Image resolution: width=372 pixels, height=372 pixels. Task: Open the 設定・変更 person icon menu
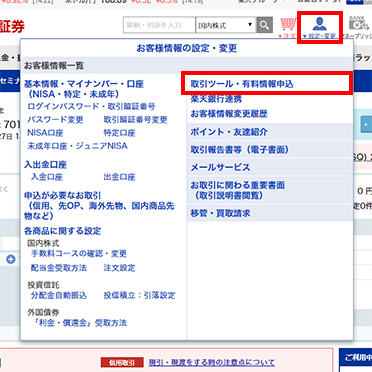pos(319,27)
